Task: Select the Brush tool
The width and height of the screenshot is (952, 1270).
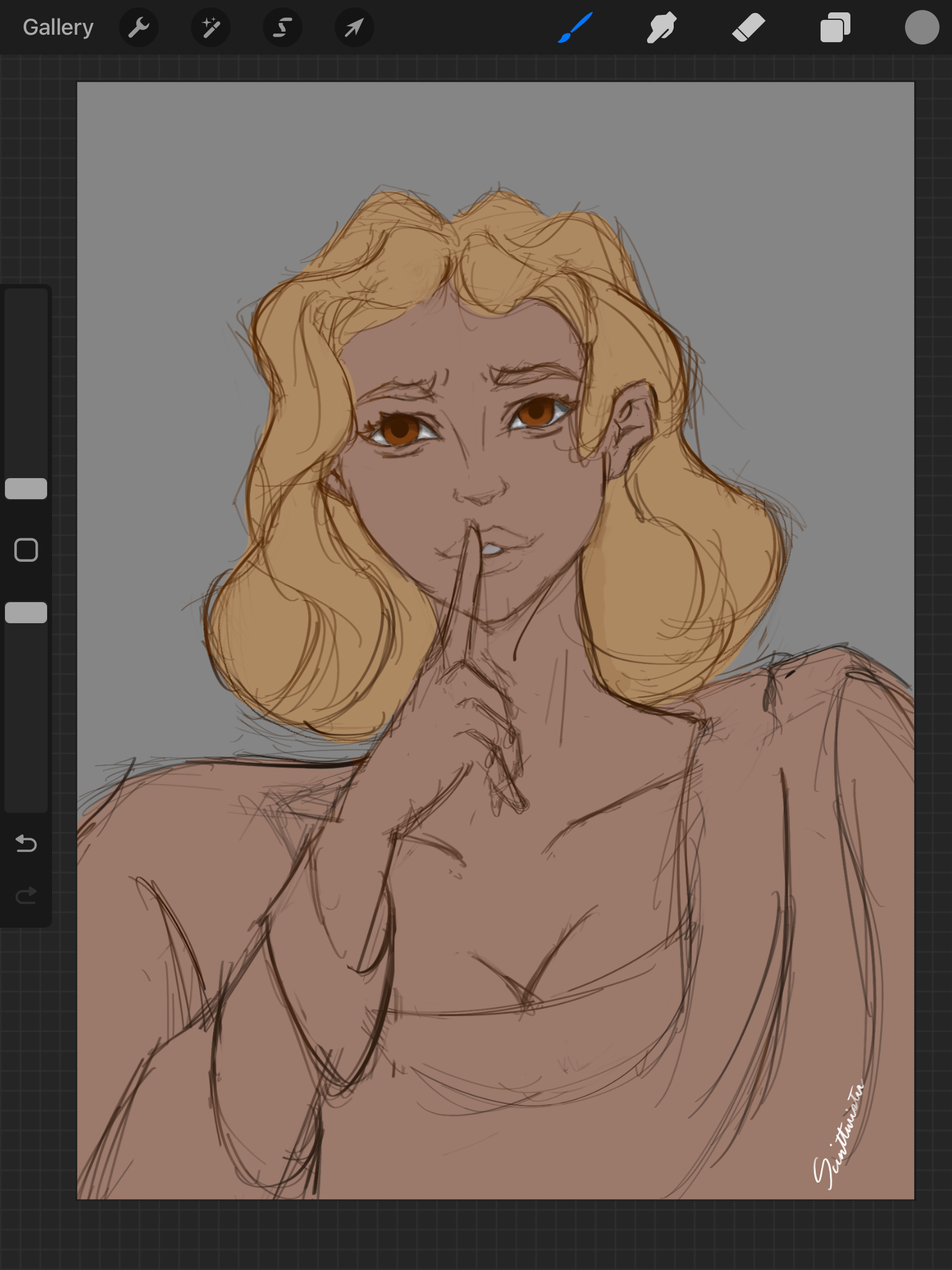Action: click(575, 27)
